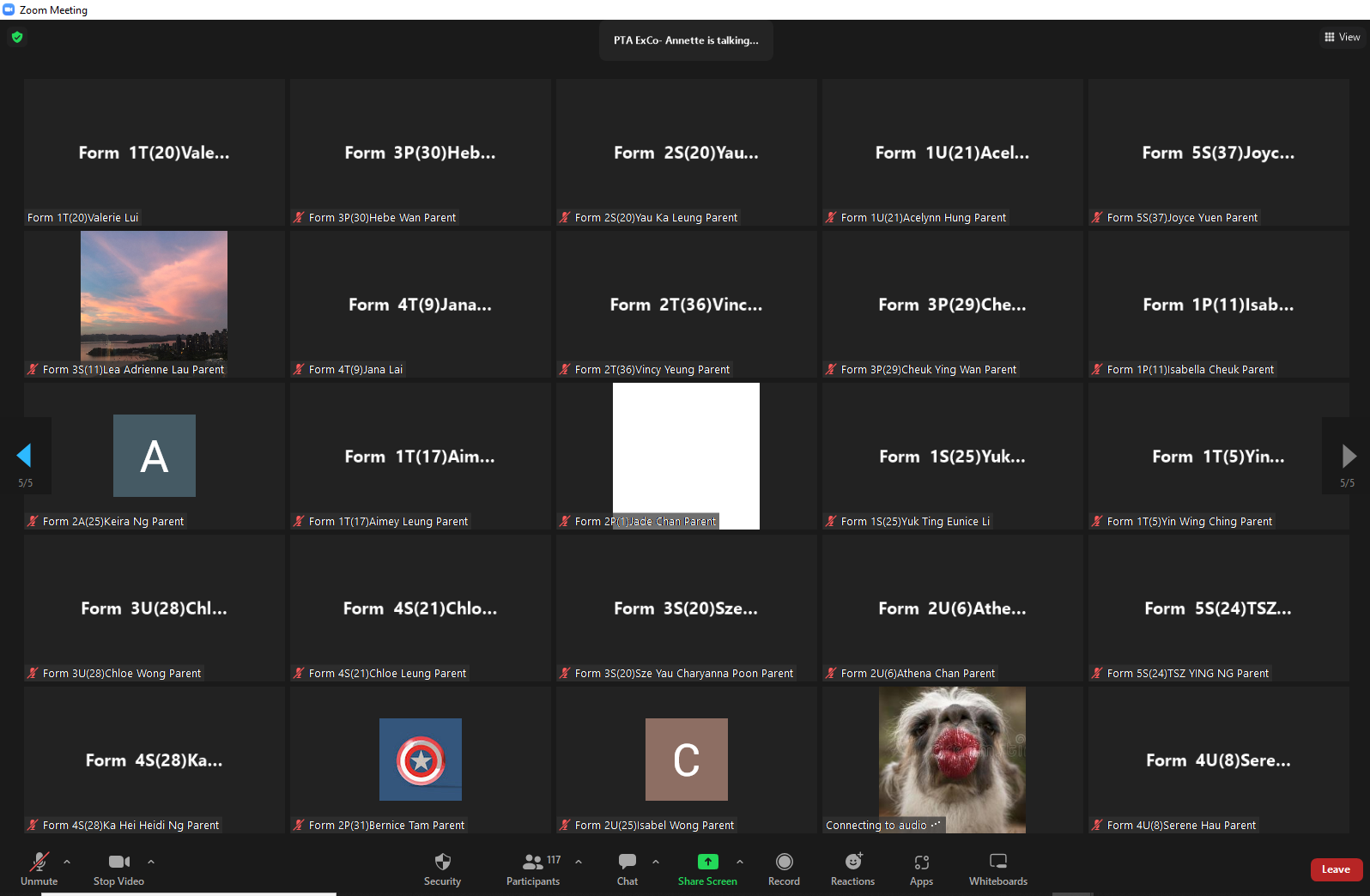Image resolution: width=1370 pixels, height=896 pixels.
Task: Go to next gallery page with right arrow
Action: [x=1349, y=456]
